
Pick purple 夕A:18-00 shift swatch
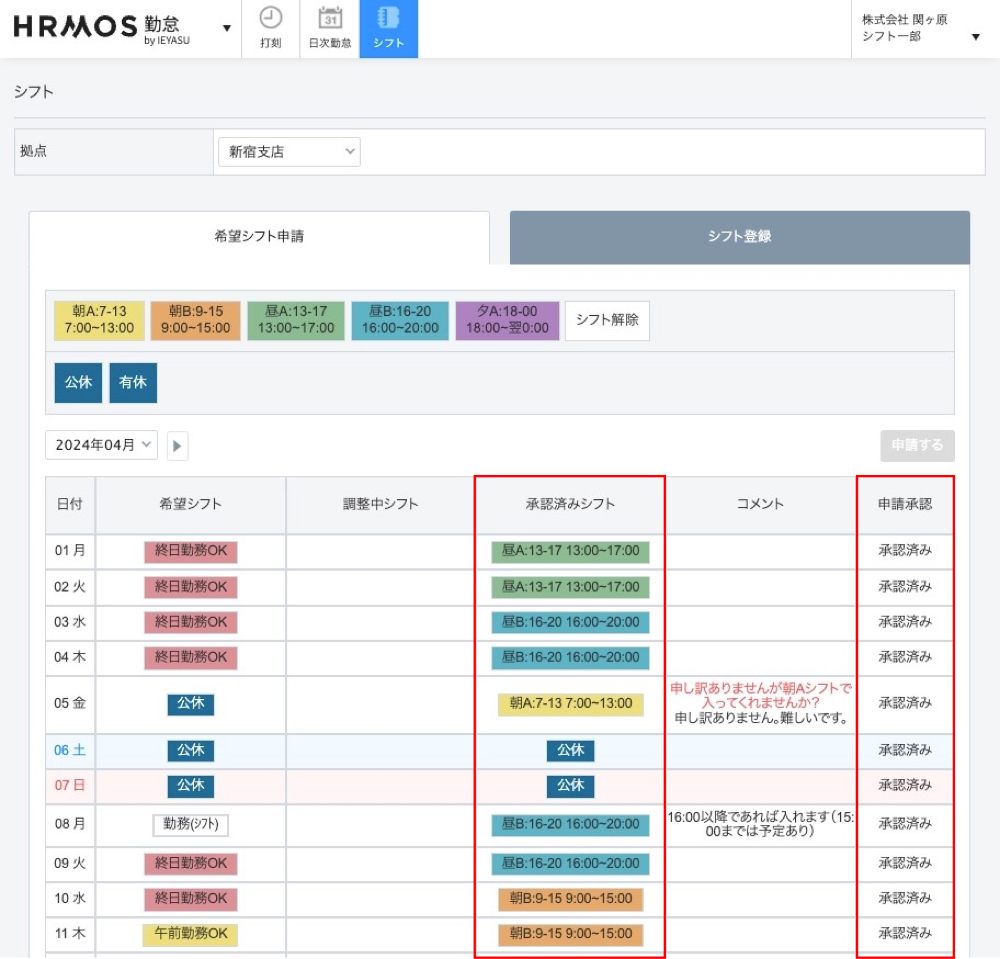click(x=507, y=321)
